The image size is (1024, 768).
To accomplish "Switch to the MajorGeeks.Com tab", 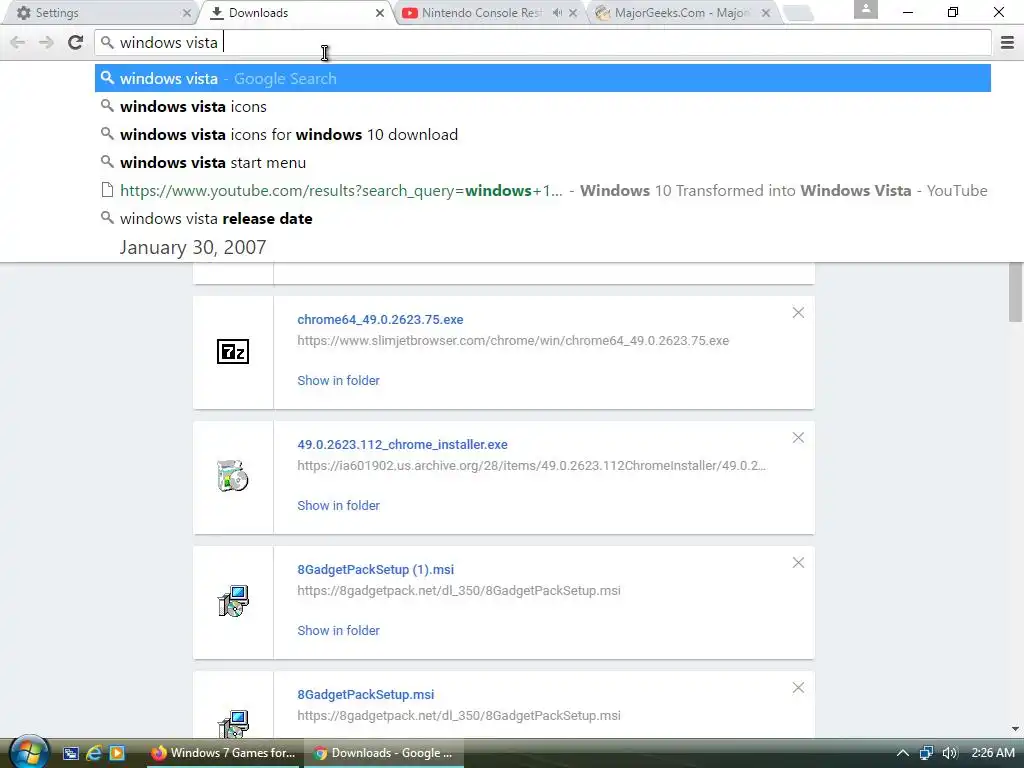I will coord(682,13).
